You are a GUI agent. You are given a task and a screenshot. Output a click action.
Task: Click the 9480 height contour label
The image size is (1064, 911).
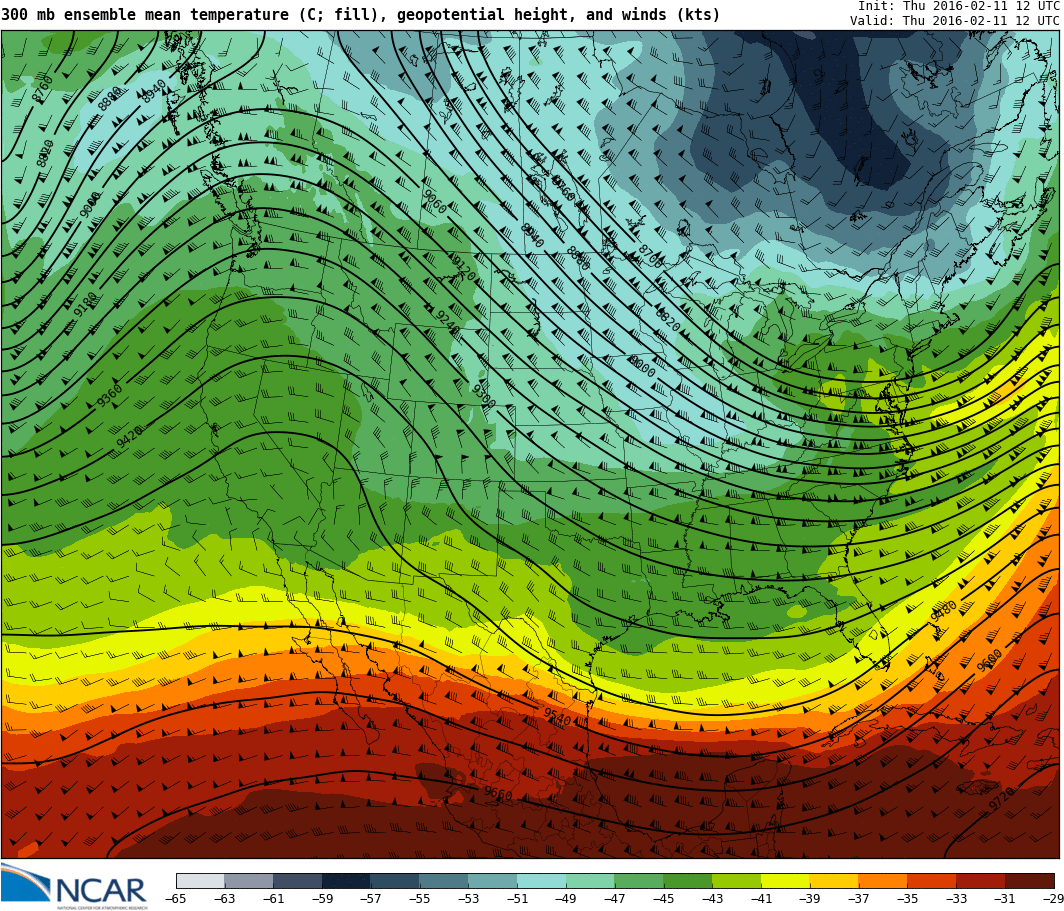(x=944, y=610)
